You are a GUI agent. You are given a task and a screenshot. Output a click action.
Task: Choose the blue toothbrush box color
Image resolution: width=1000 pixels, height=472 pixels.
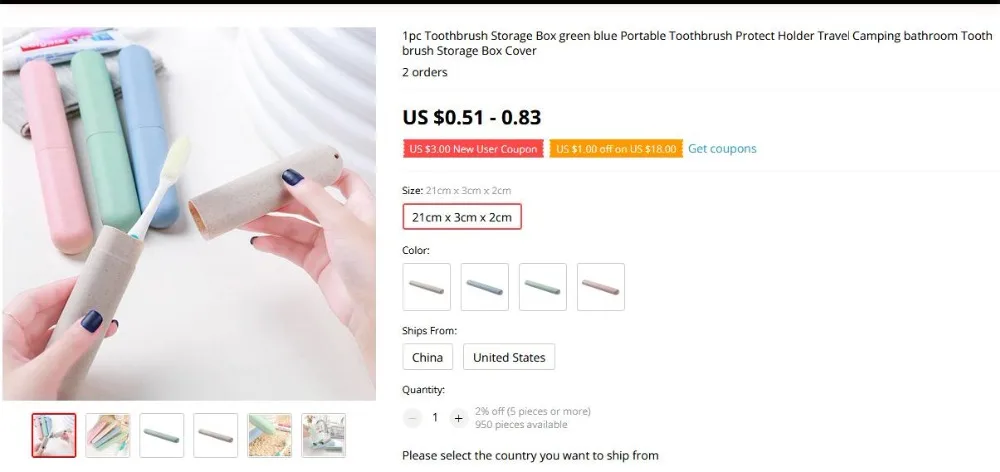click(x=485, y=287)
